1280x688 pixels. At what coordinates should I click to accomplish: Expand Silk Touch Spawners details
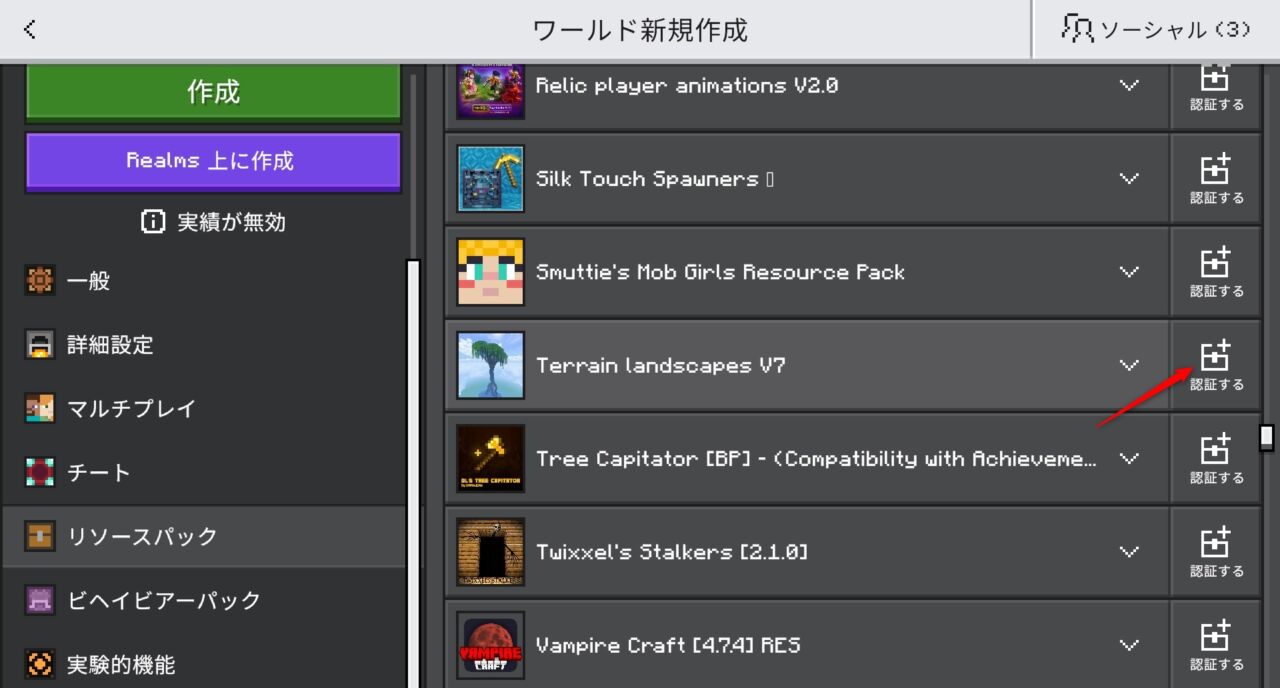pos(1129,179)
